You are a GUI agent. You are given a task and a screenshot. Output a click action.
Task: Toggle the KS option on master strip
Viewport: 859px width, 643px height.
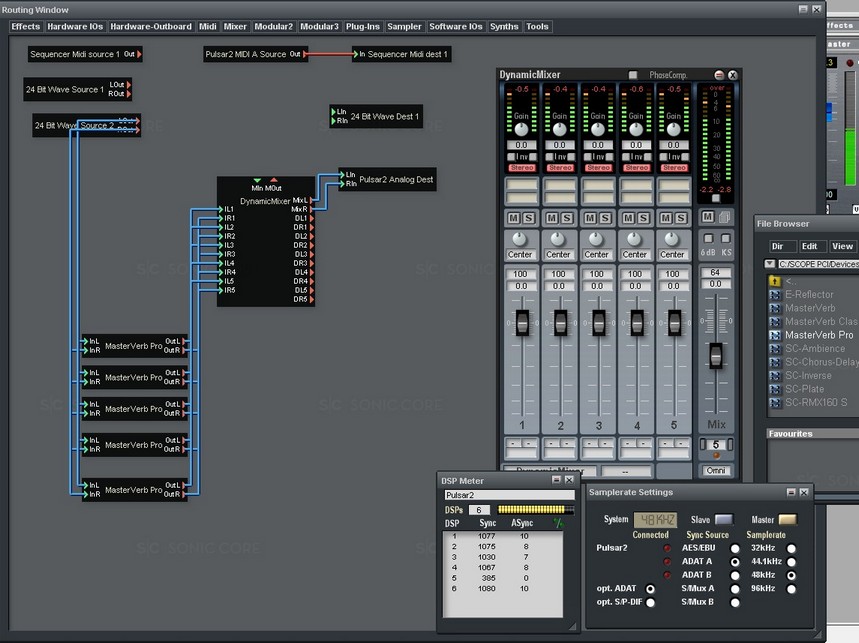pos(726,238)
